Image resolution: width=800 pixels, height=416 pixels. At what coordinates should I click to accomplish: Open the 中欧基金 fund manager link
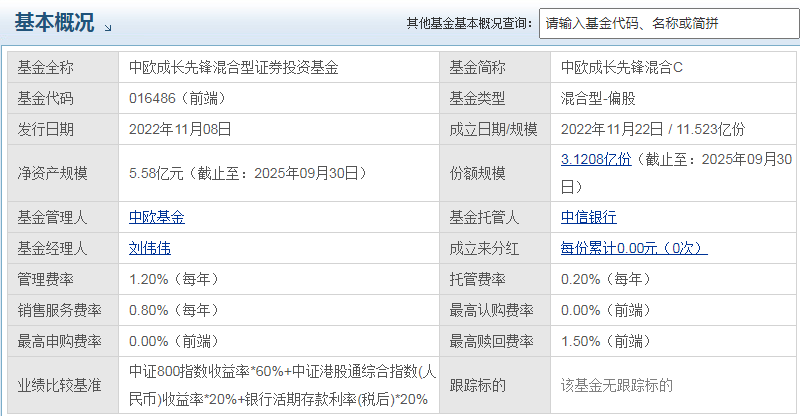point(157,217)
